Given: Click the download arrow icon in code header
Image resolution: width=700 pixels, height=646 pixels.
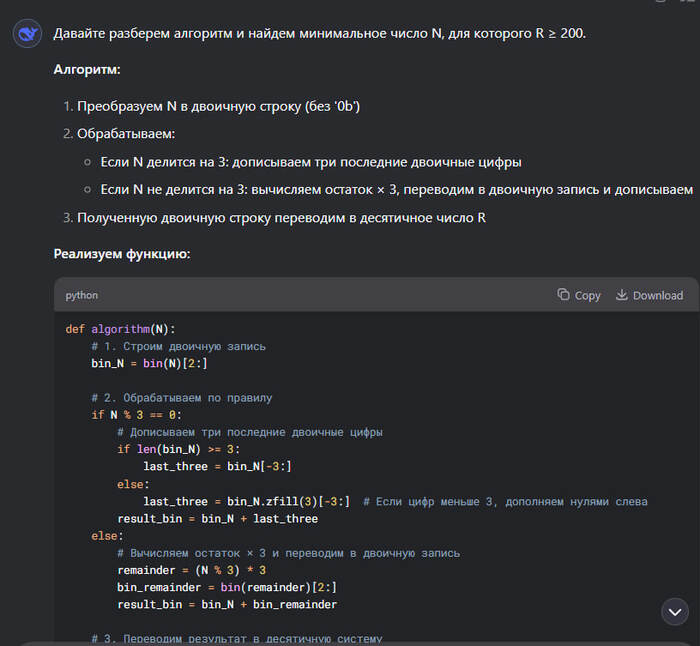Looking at the screenshot, I should (621, 295).
